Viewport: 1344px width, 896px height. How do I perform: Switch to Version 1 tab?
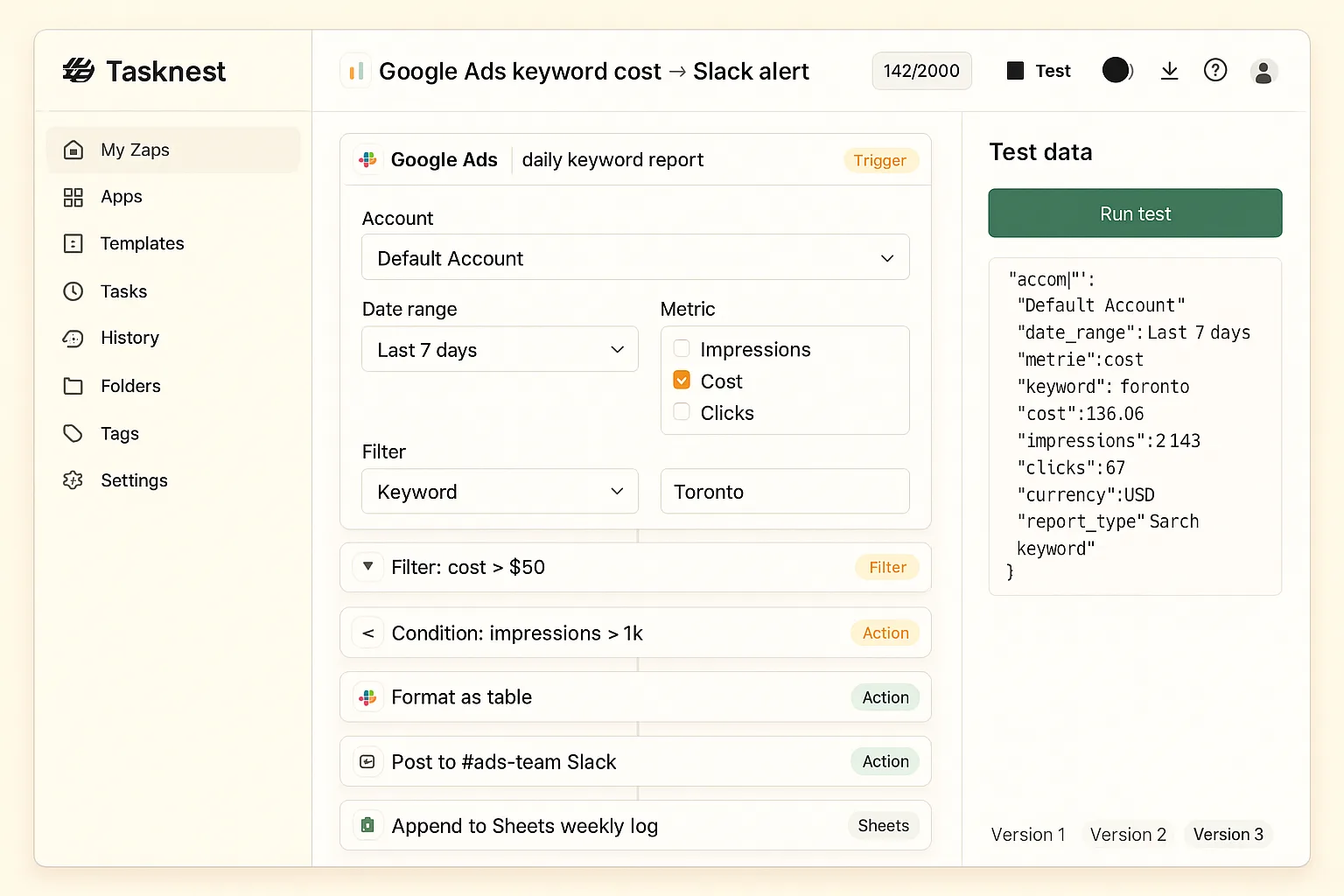(x=1028, y=835)
